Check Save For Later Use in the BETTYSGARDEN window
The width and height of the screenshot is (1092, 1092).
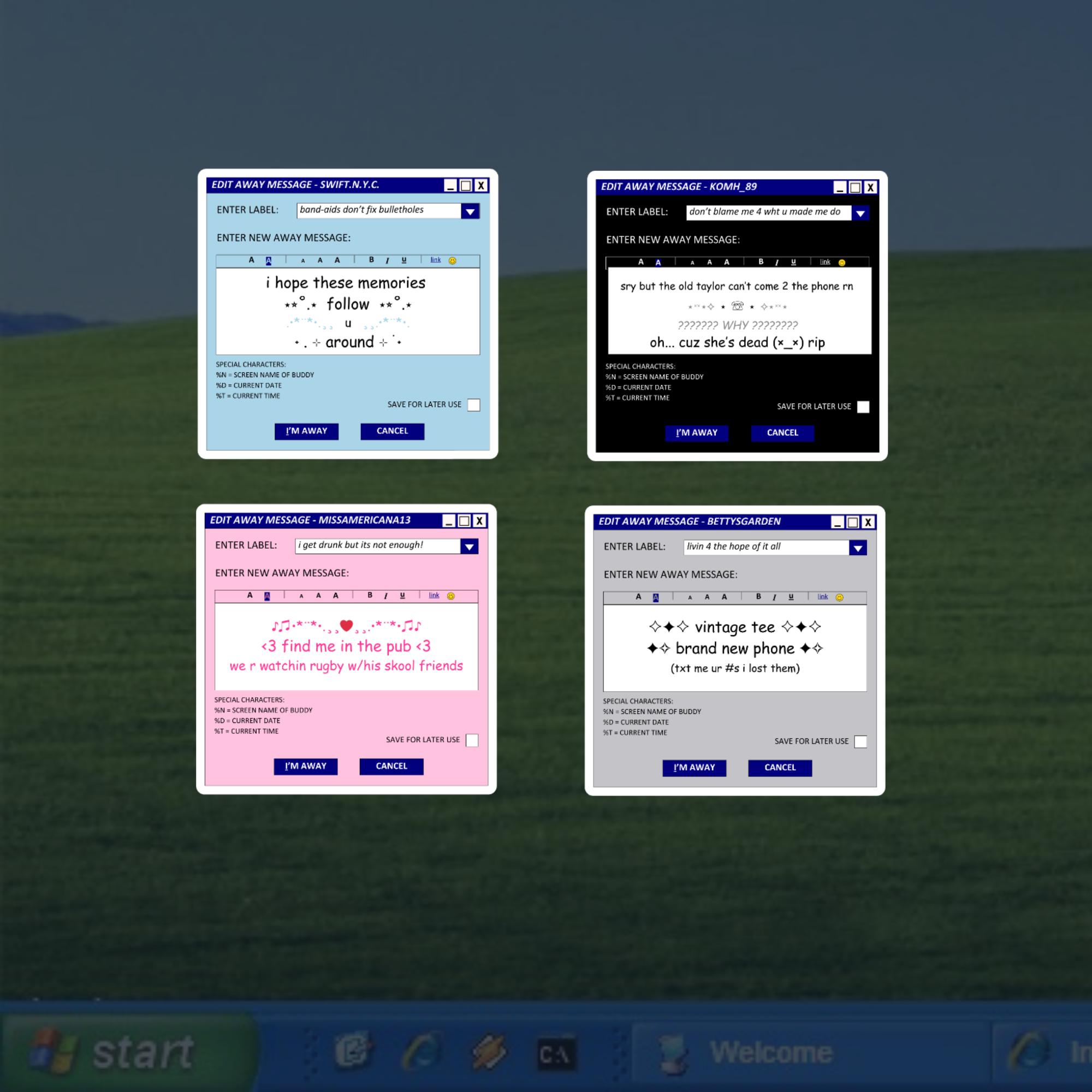click(x=860, y=741)
